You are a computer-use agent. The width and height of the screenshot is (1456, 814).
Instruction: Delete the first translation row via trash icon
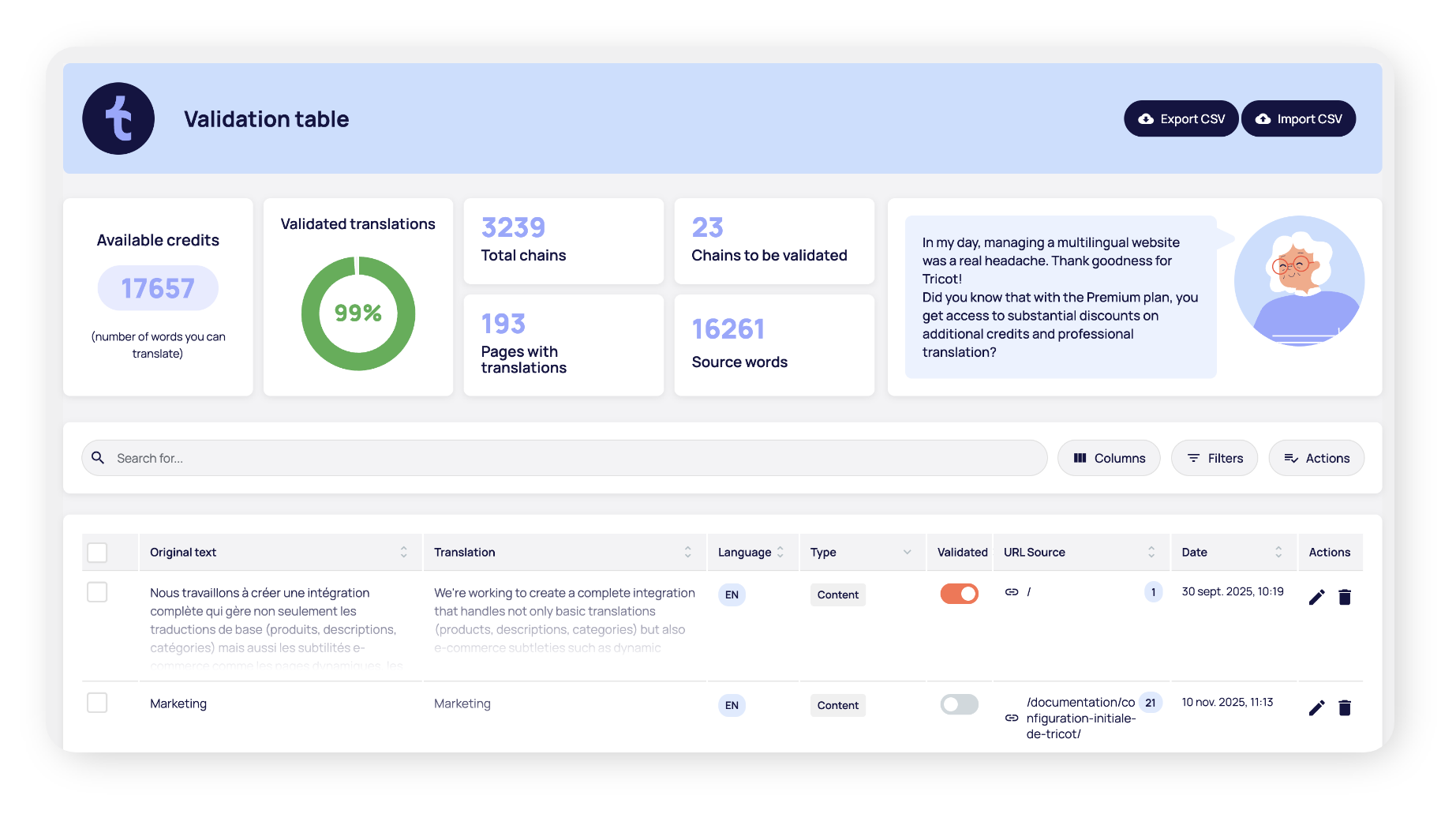pos(1345,597)
